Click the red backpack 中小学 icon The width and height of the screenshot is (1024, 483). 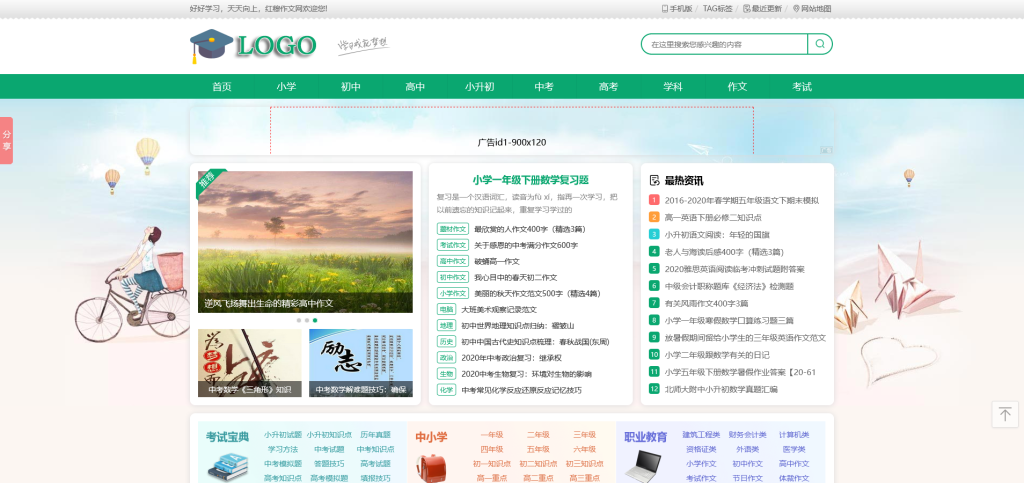tap(431, 465)
